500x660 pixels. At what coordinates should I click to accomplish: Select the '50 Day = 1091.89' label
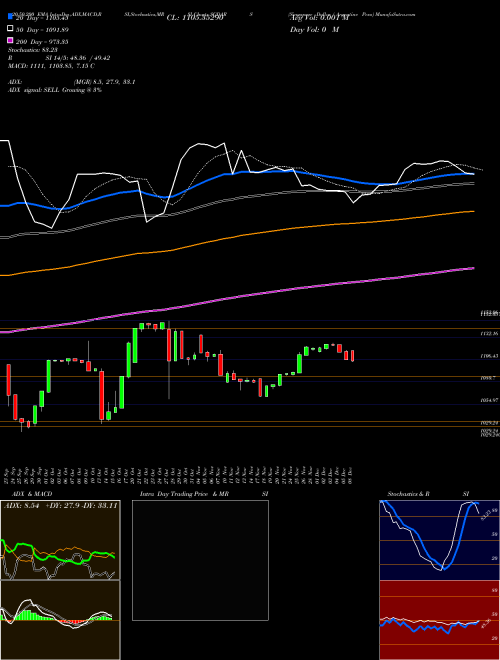(42, 30)
